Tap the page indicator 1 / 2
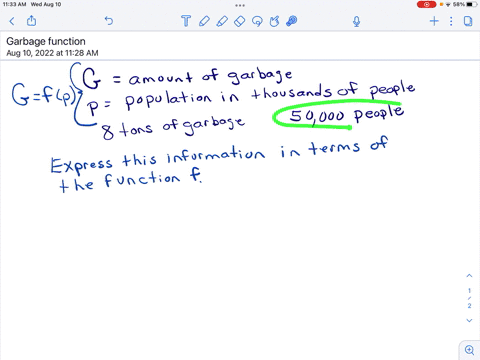 (x=469, y=298)
